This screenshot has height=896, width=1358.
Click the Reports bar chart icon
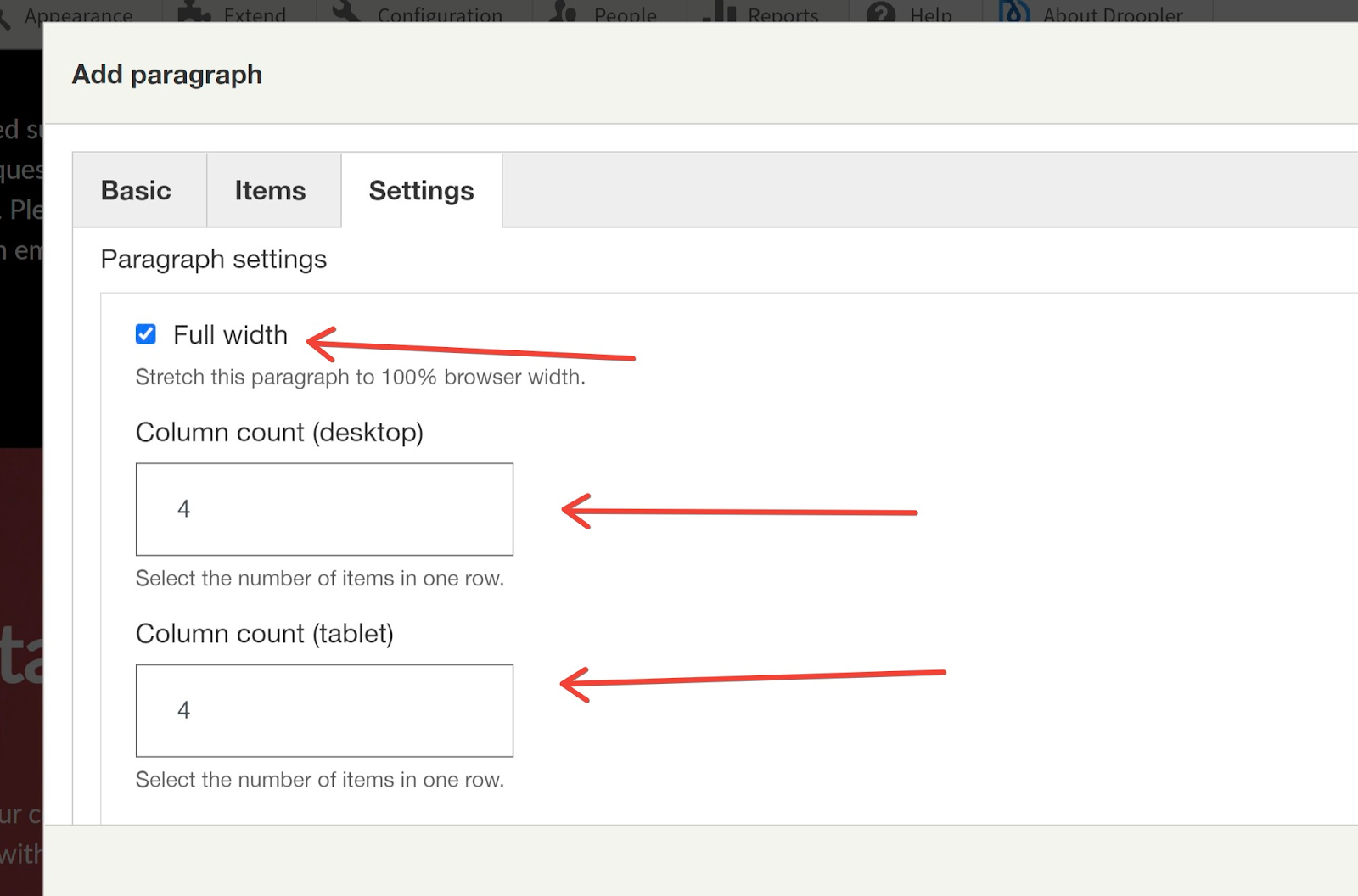(x=718, y=12)
